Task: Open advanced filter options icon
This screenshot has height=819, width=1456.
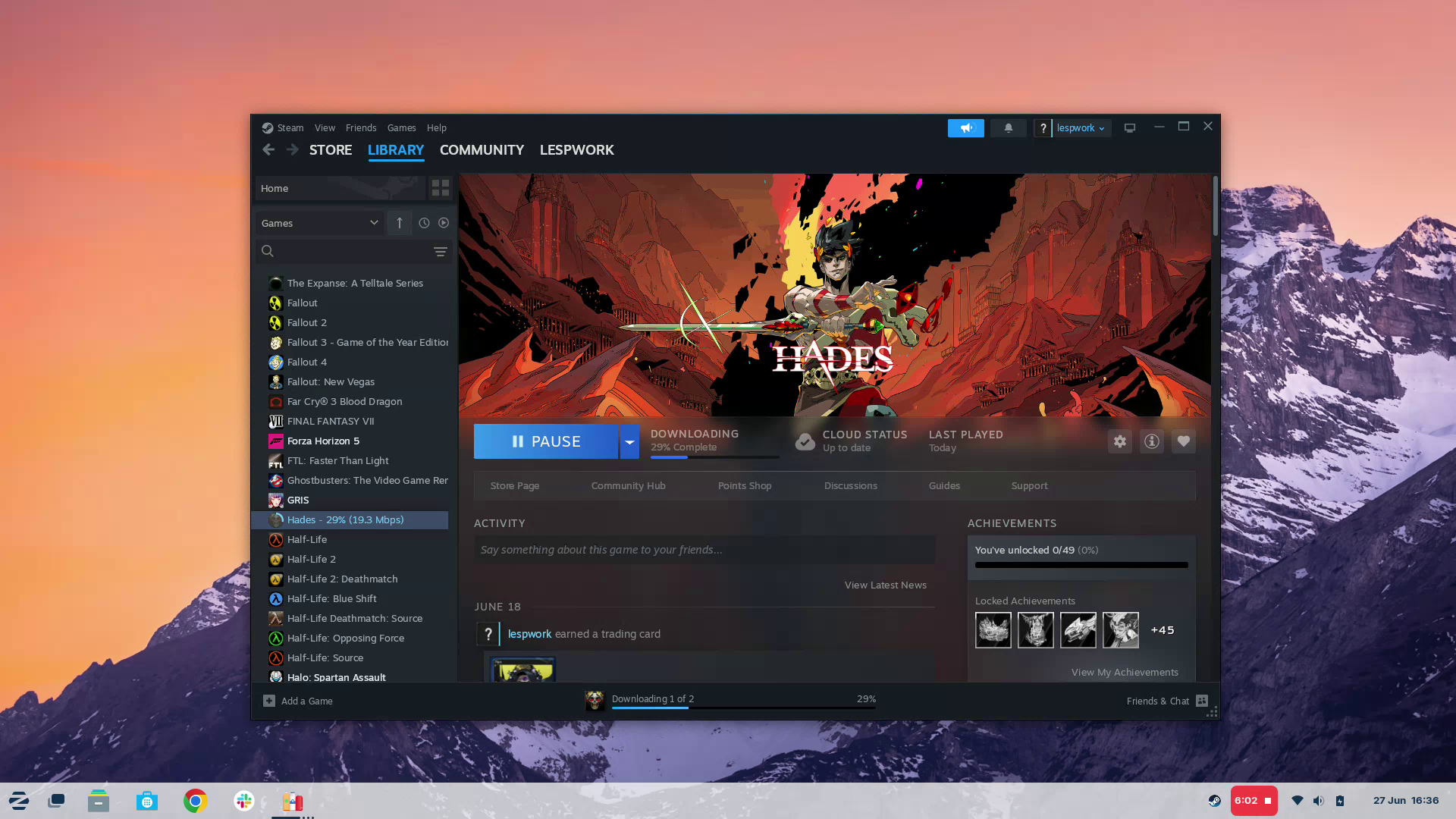Action: [x=440, y=251]
